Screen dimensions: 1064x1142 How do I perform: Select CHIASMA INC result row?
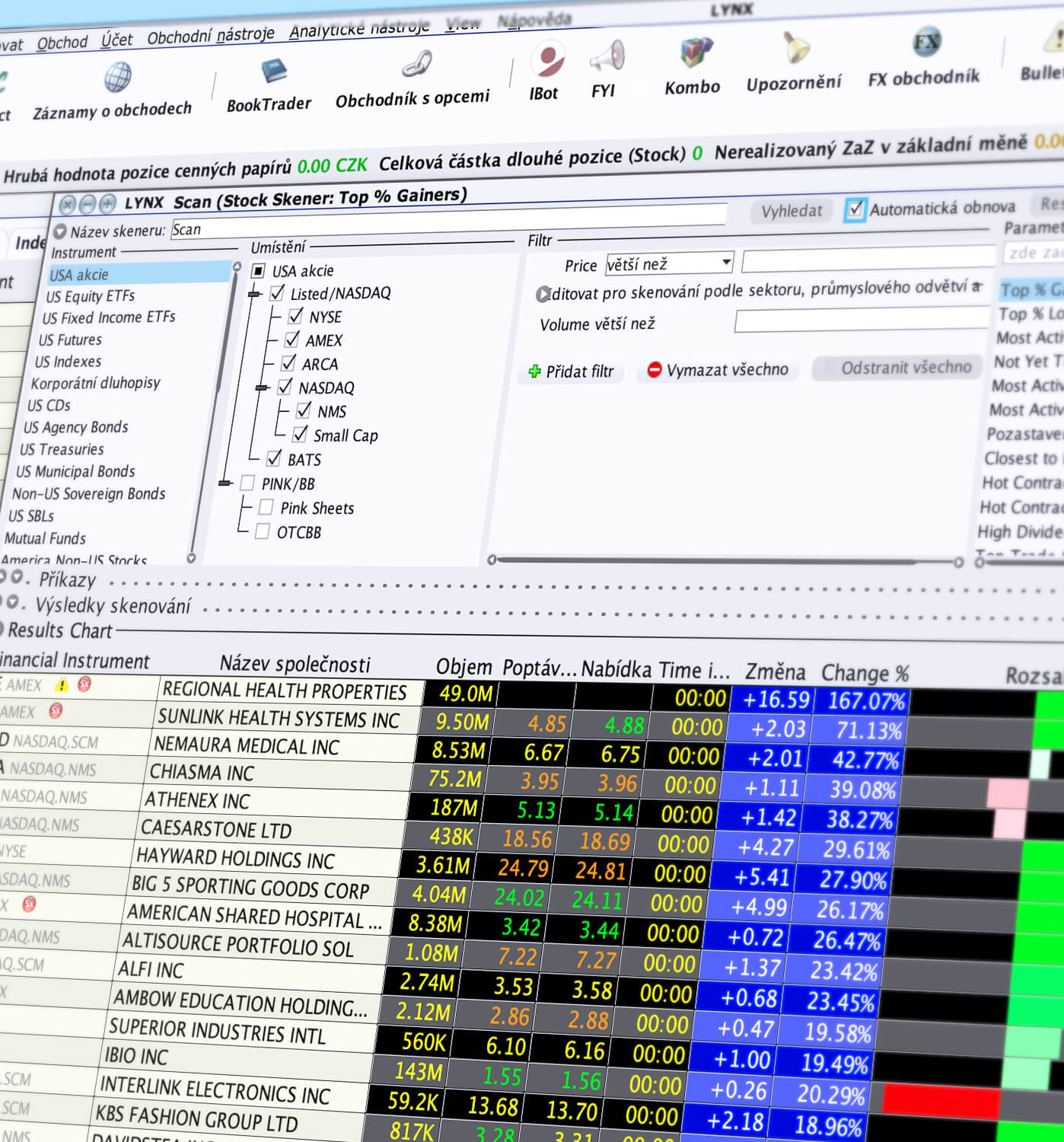coord(202,772)
